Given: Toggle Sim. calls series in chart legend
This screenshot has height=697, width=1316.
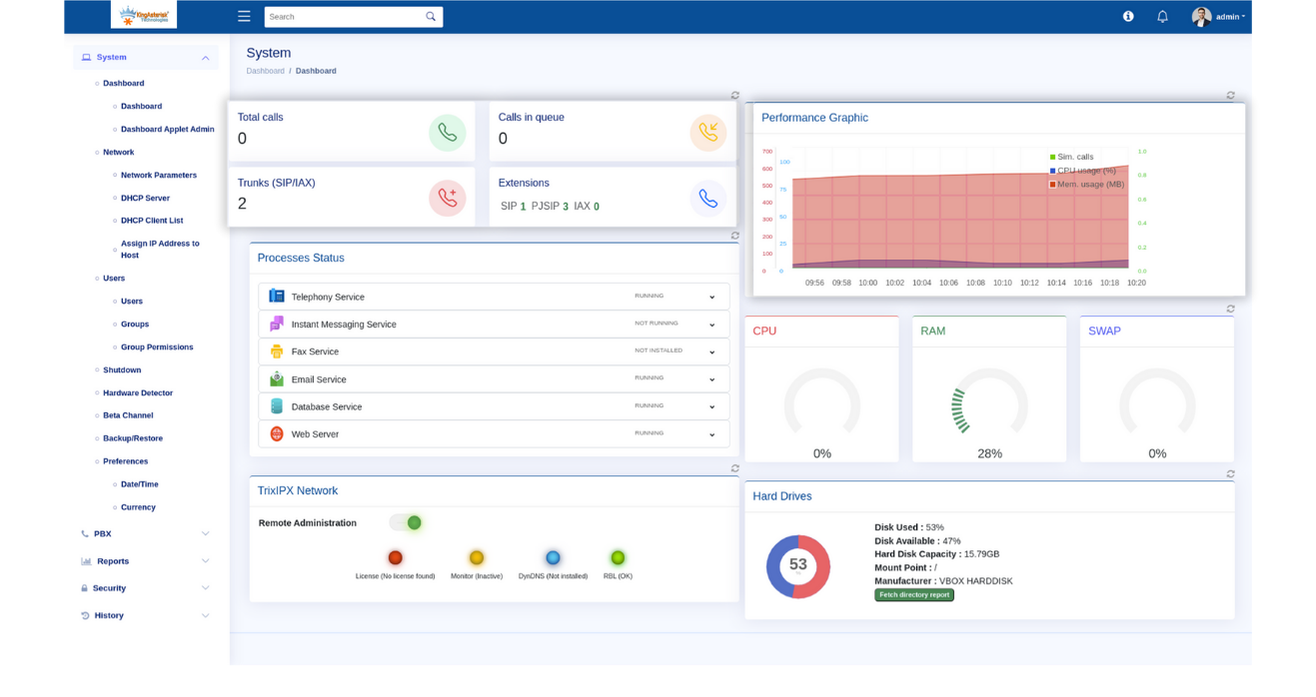Looking at the screenshot, I should pos(1073,157).
